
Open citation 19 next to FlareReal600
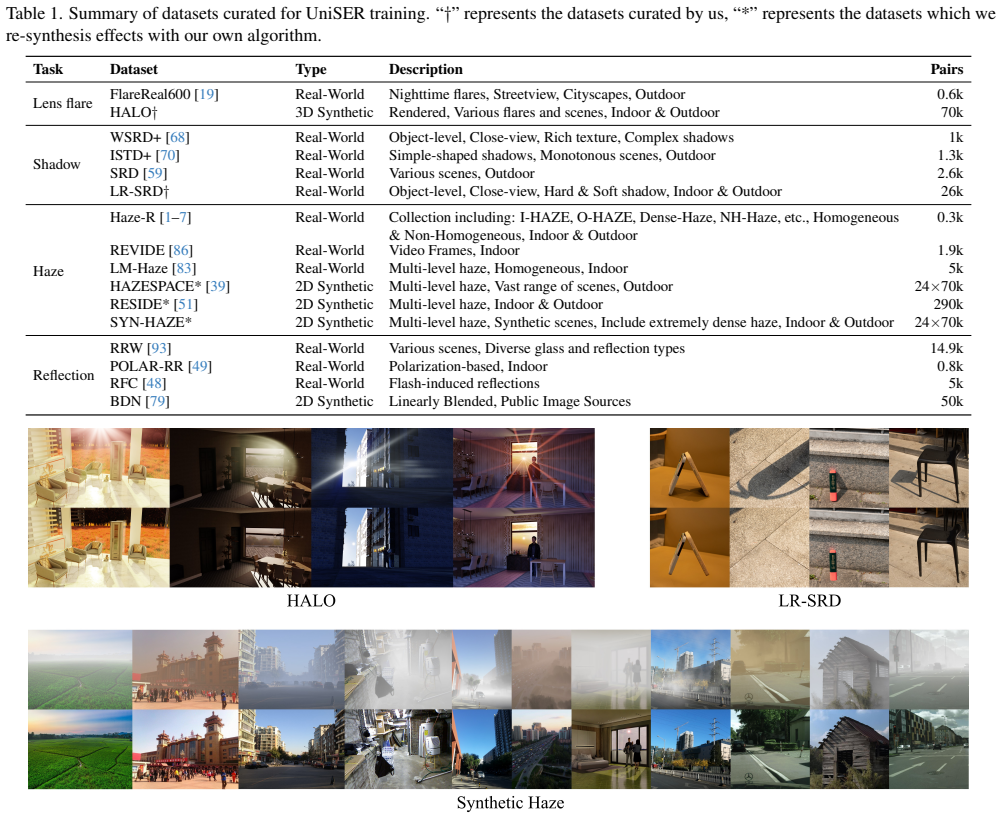click(206, 95)
